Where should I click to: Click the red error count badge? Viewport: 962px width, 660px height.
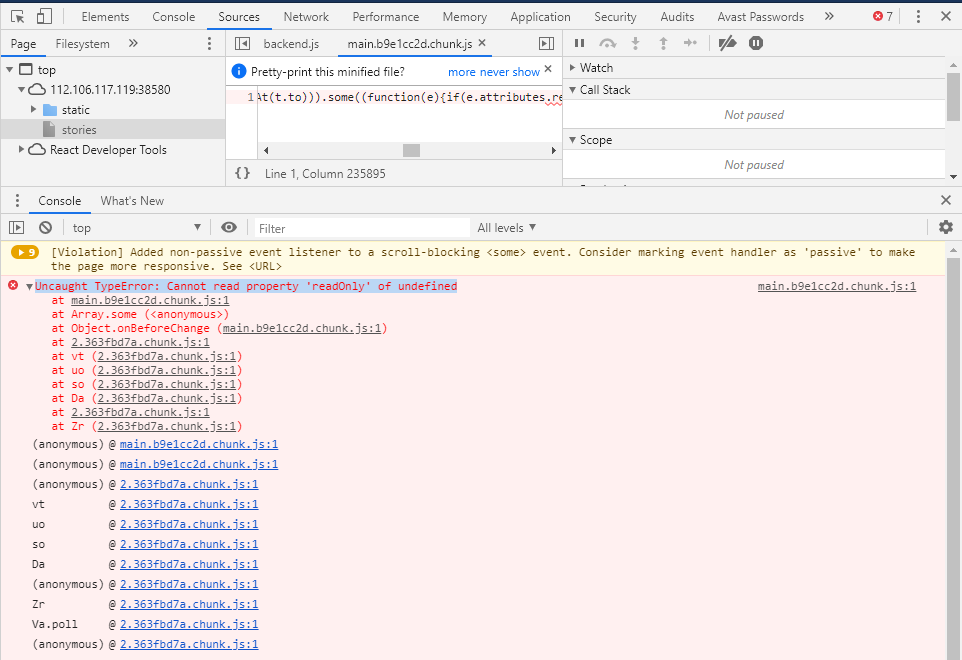[x=883, y=17]
